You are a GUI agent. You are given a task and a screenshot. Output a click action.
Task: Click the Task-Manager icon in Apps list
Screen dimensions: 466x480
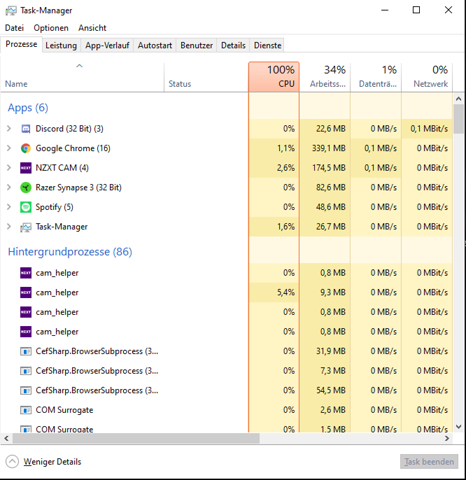[x=26, y=227]
